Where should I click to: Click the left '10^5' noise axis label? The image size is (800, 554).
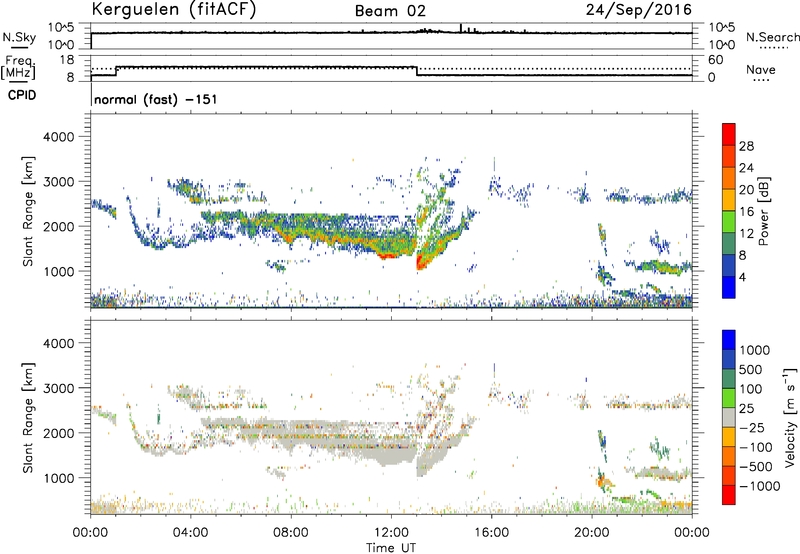(x=61, y=28)
